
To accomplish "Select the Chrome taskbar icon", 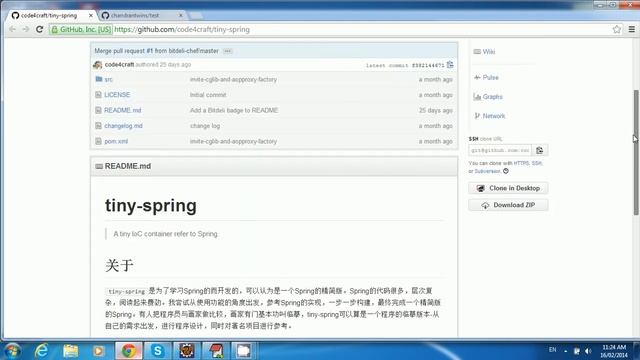I will coord(129,351).
